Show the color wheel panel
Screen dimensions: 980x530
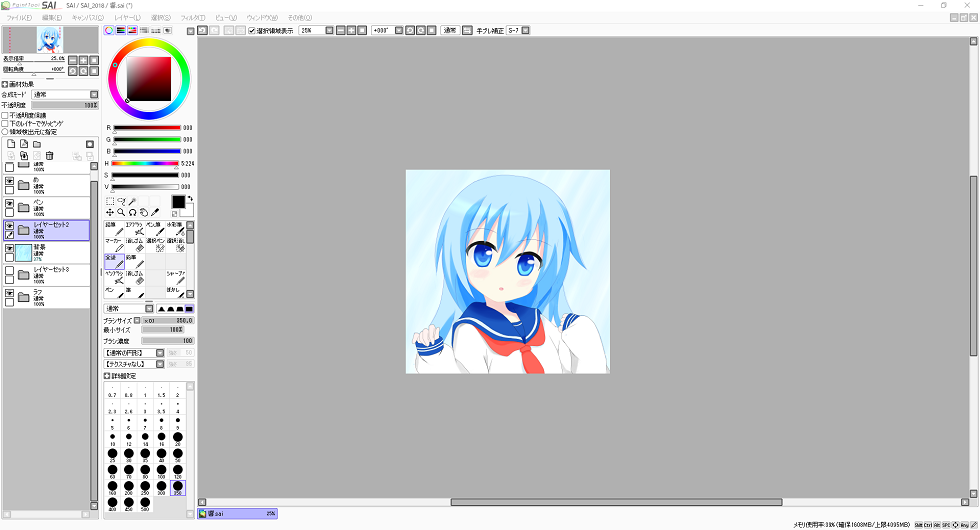tap(109, 30)
